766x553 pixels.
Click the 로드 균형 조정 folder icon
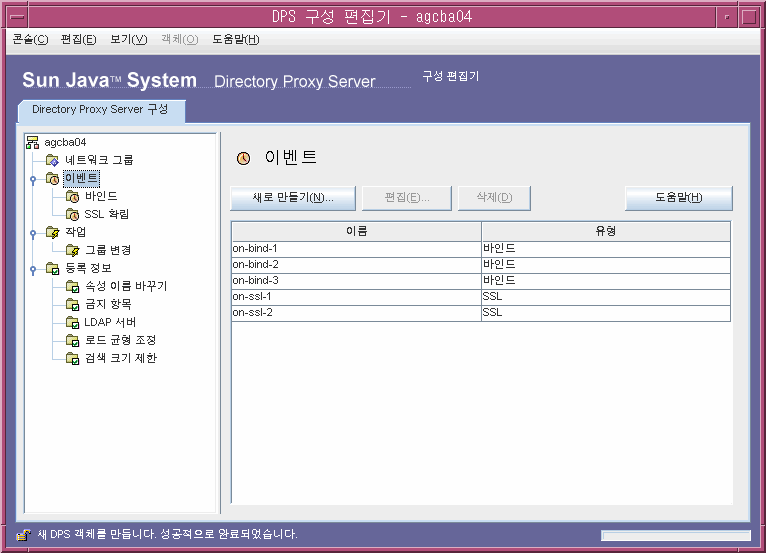72,340
